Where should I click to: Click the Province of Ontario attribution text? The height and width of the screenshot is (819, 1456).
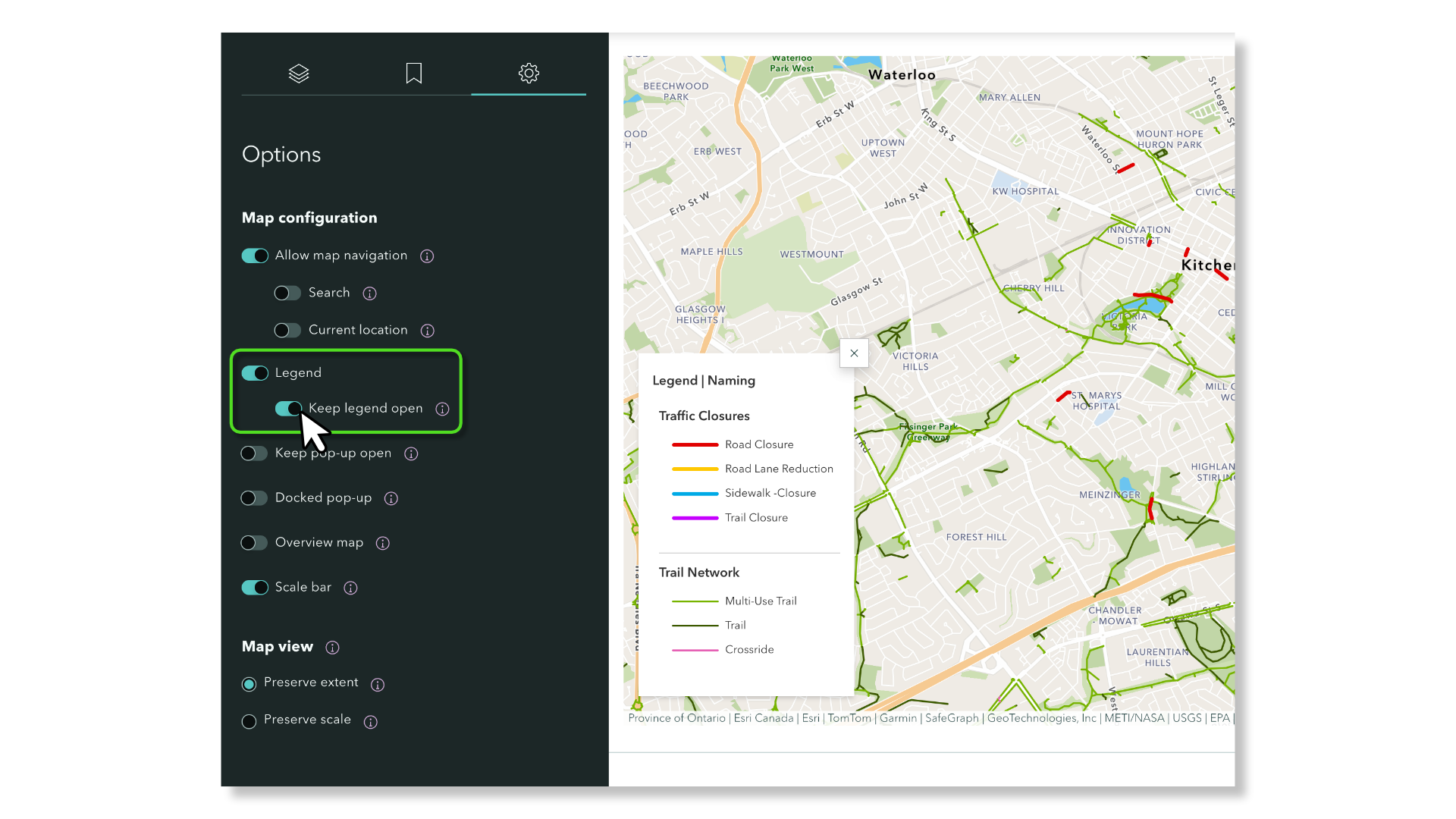(x=676, y=717)
